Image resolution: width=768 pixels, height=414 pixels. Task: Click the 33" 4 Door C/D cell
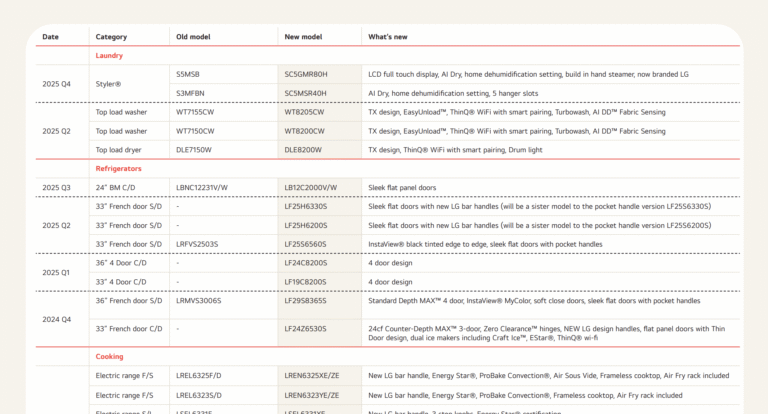click(121, 282)
